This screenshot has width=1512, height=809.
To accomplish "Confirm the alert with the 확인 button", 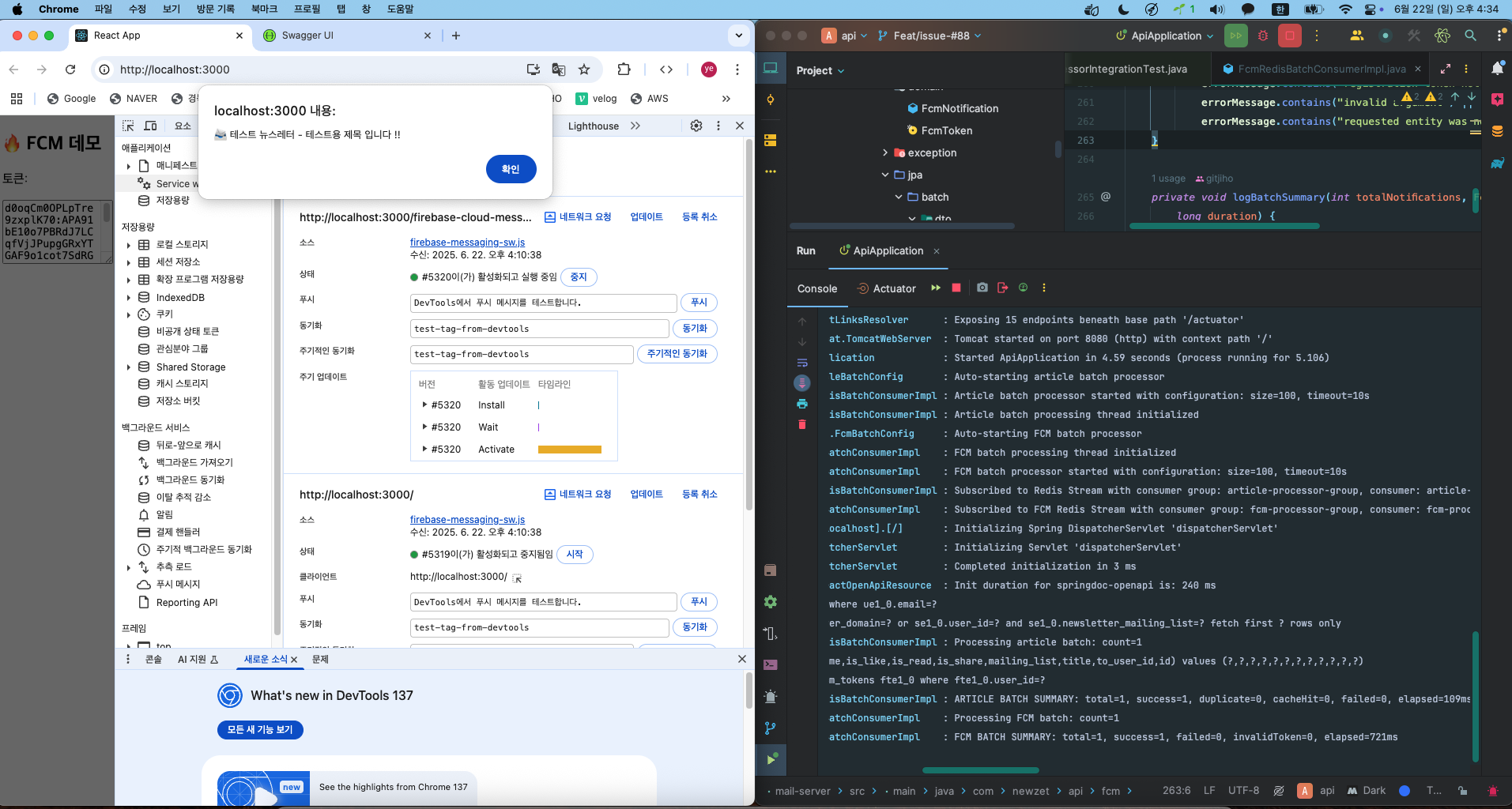I will (x=511, y=169).
